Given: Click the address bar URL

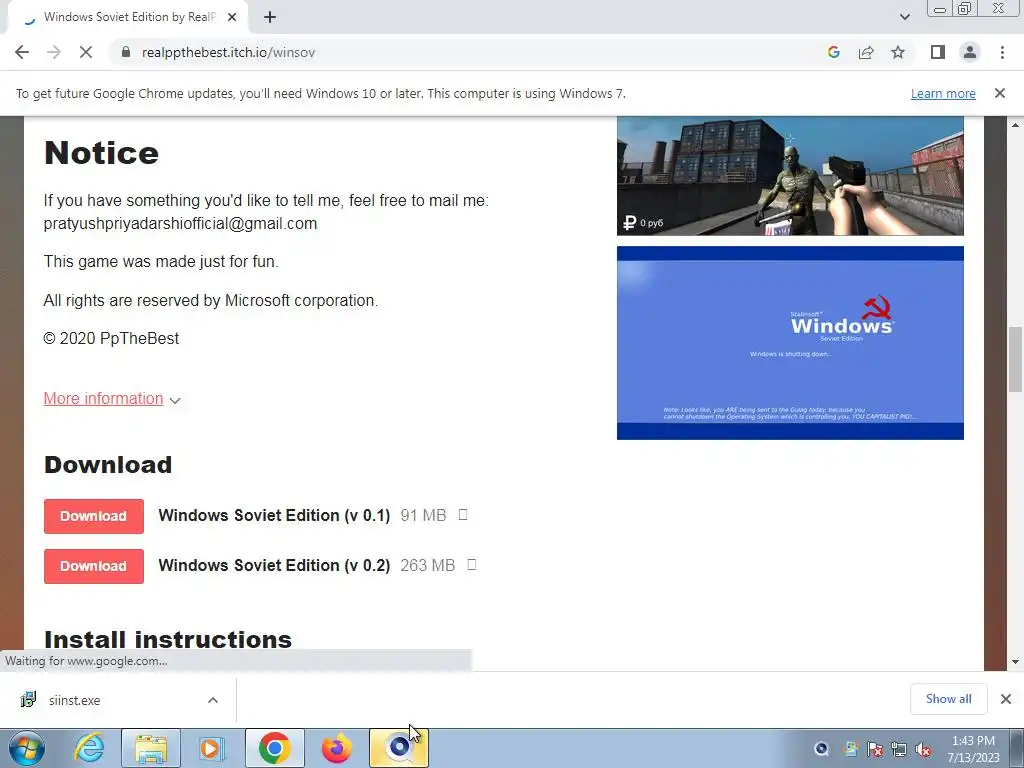Looking at the screenshot, I should pos(229,52).
